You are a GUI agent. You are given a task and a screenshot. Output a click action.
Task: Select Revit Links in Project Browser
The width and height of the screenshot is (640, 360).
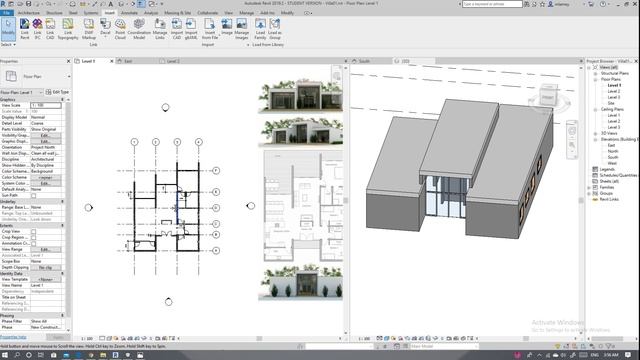[609, 199]
